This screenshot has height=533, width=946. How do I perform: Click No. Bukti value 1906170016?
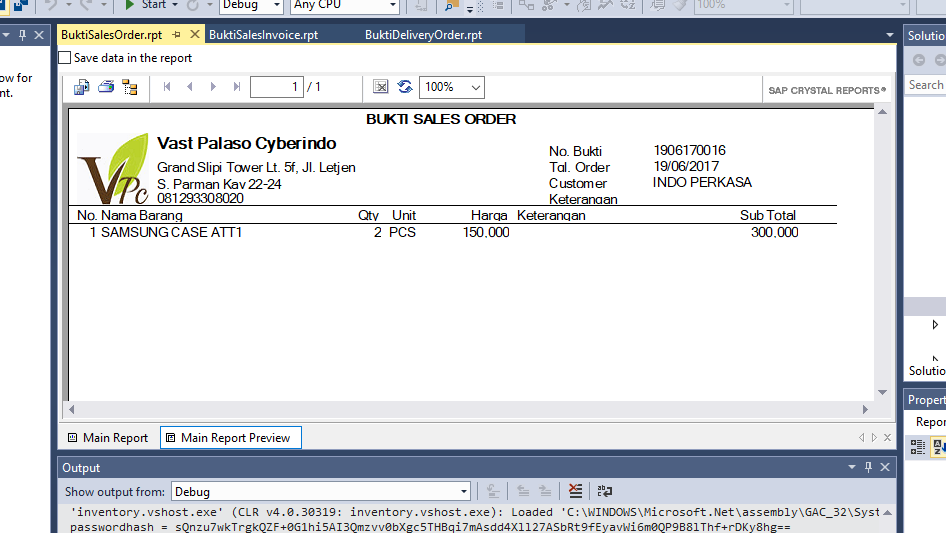690,150
